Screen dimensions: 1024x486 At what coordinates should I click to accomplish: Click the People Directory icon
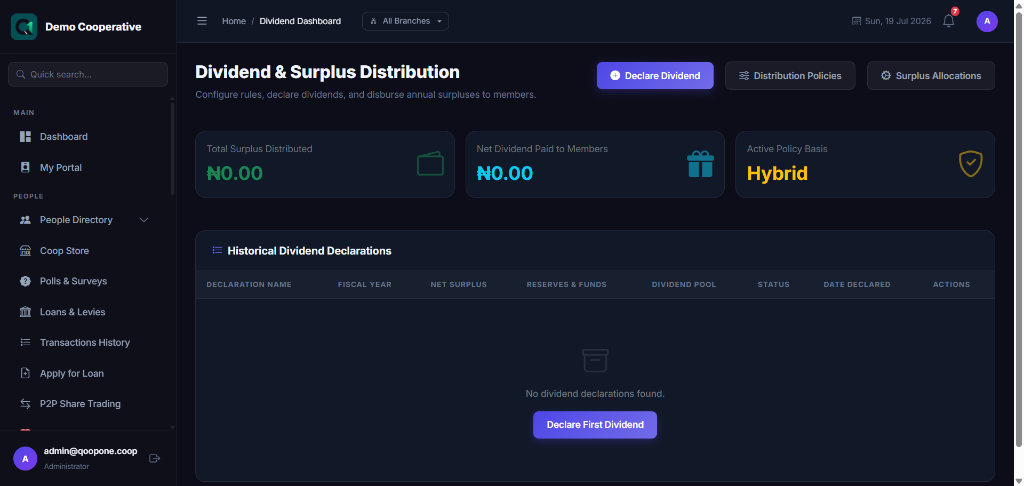(25, 220)
